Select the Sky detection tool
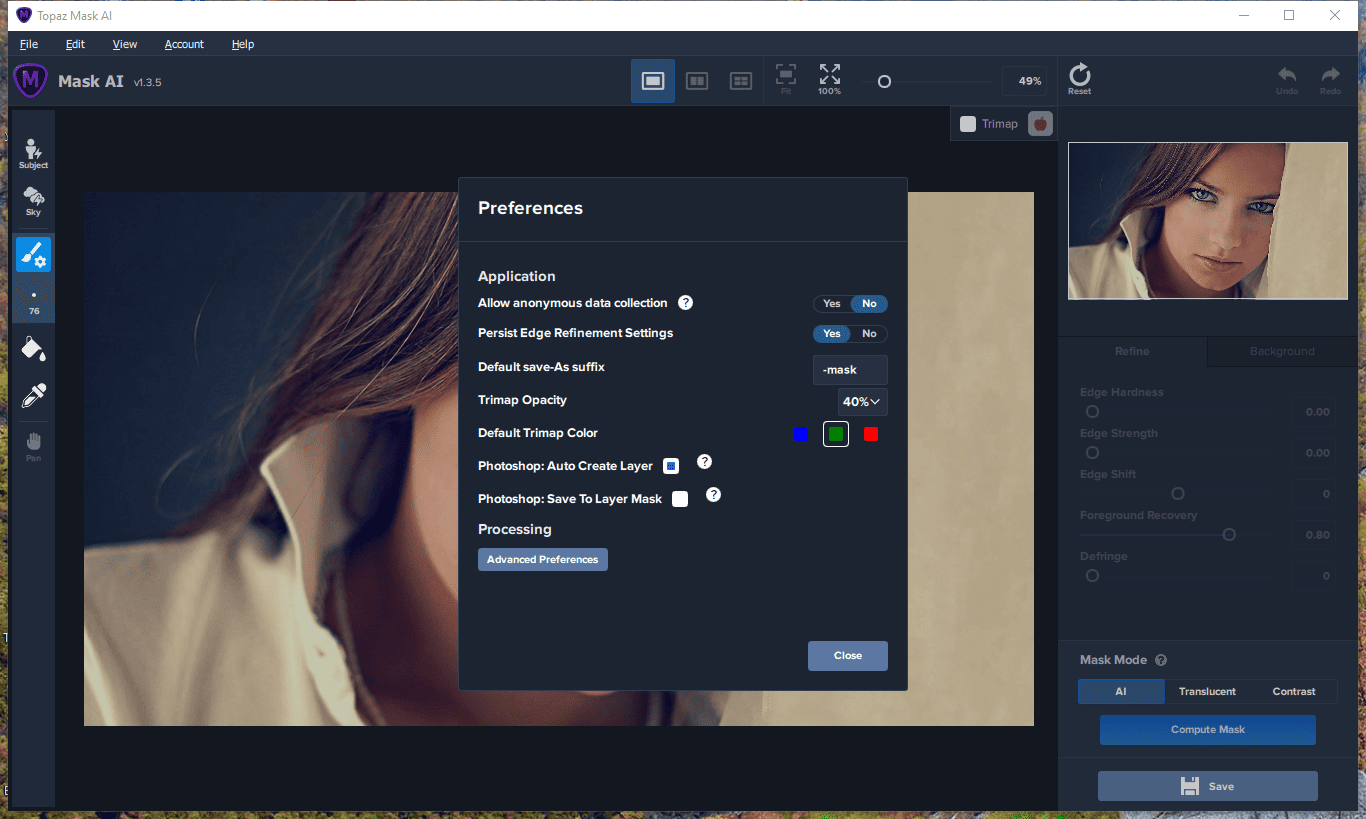The width and height of the screenshot is (1366, 819). point(33,200)
